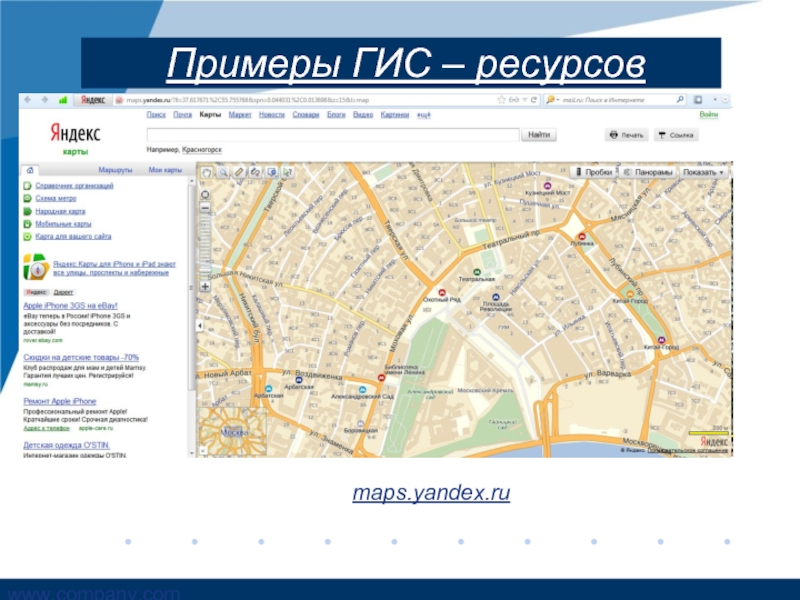This screenshot has width=800, height=600.
Task: Click the Охотный Ряд metro station marker
Action: point(442,293)
